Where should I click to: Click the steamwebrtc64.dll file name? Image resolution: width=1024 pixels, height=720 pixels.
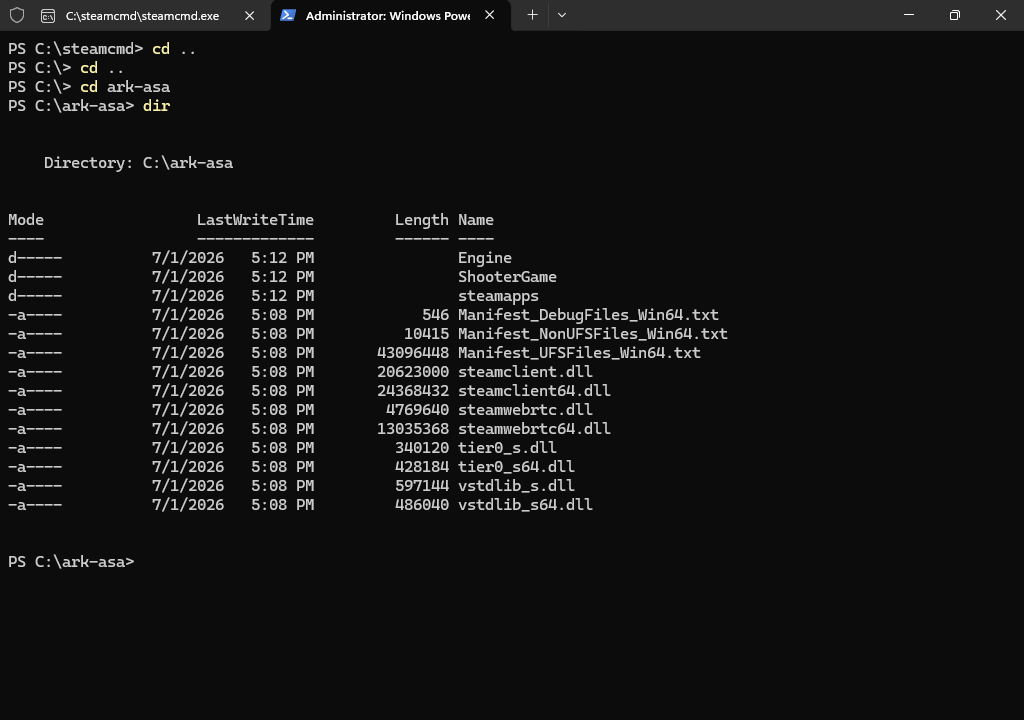[x=534, y=429]
